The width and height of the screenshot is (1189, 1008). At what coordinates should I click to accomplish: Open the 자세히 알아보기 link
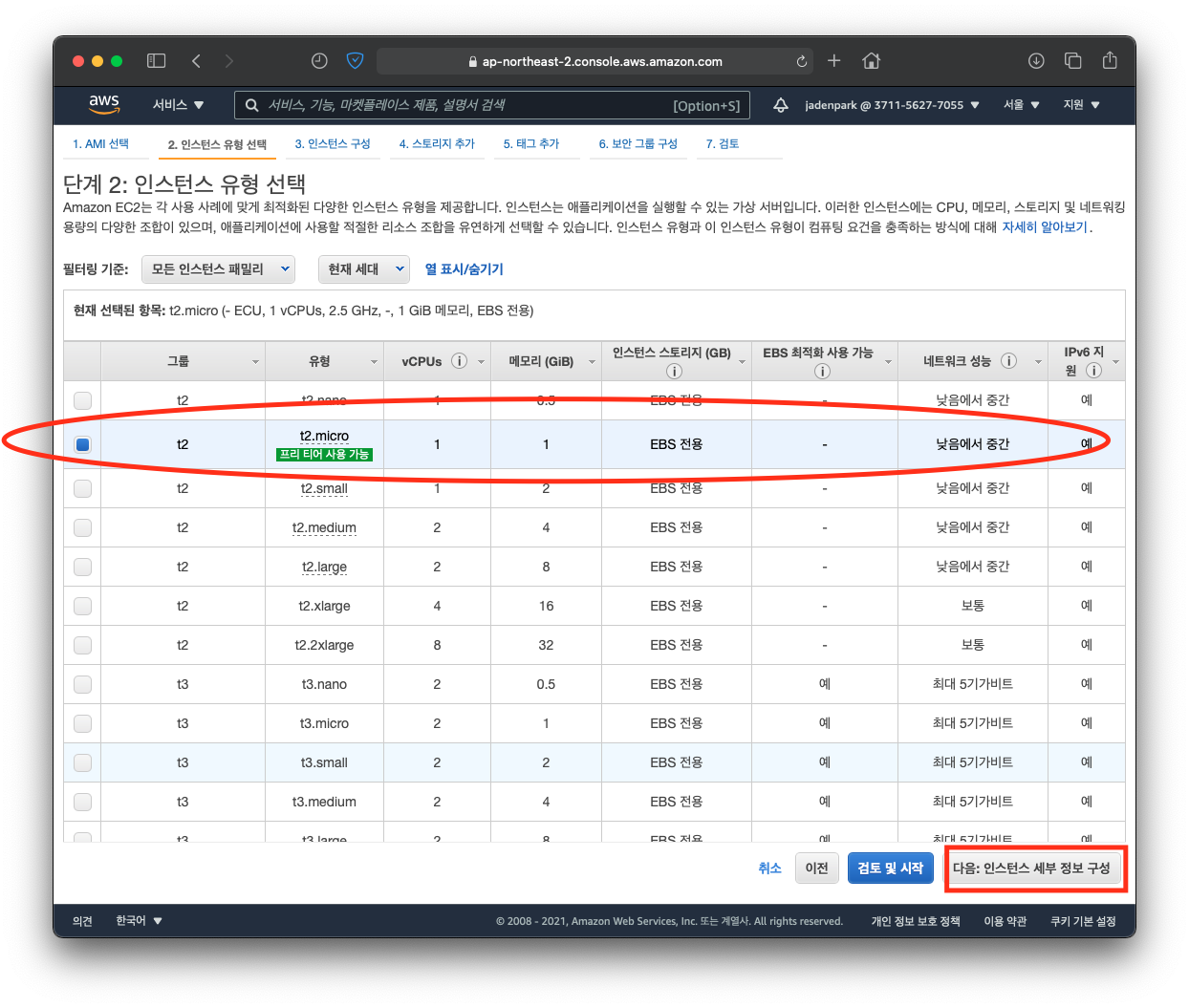click(x=1045, y=227)
